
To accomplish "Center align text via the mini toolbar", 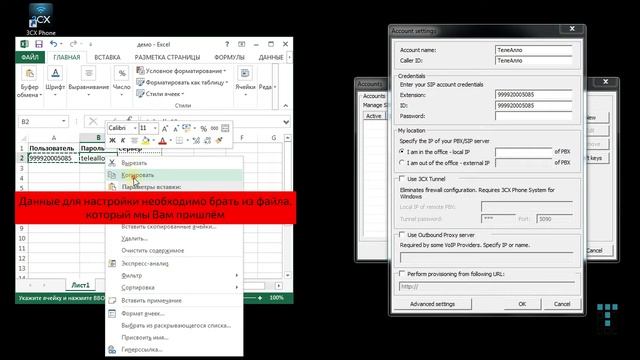I will 134,141.
